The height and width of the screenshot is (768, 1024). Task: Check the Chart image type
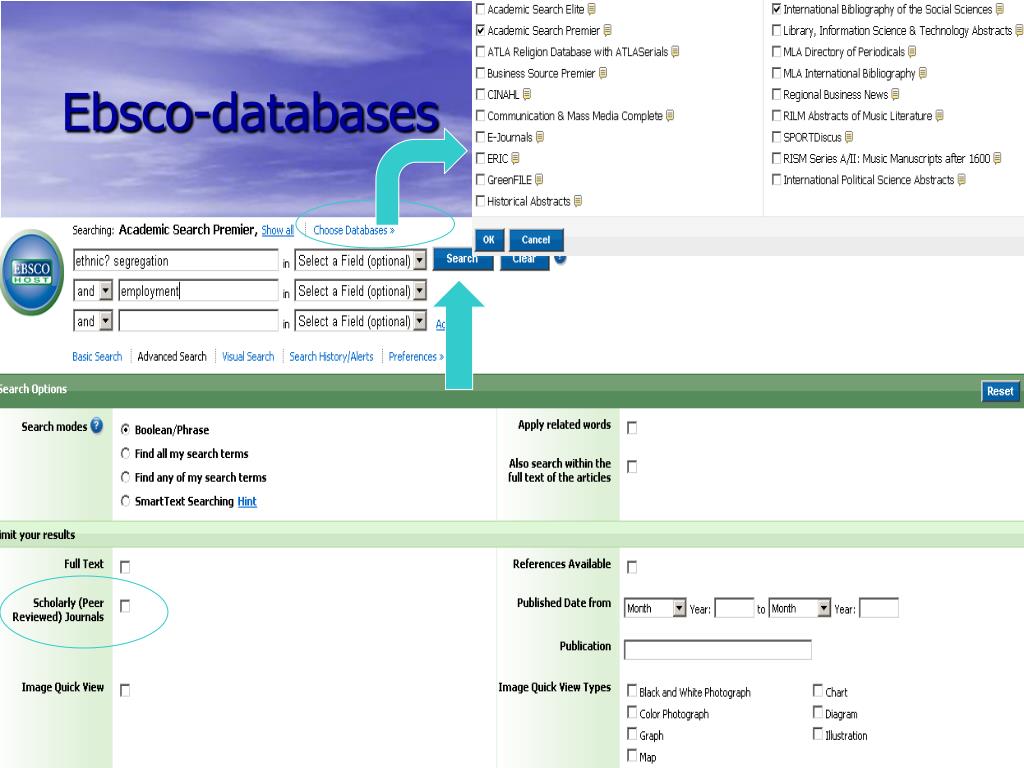point(818,690)
